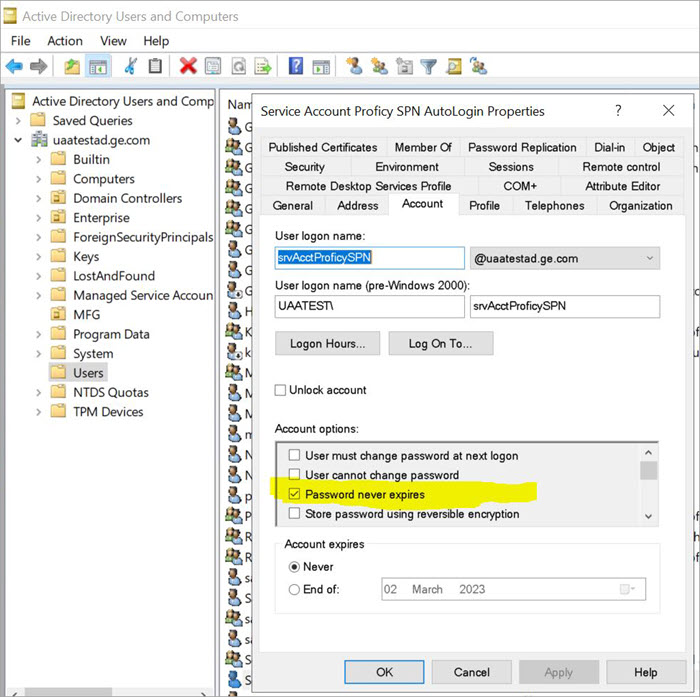The width and height of the screenshot is (700, 697).
Task: Click Account options scrollbar up arrow
Action: 649,453
